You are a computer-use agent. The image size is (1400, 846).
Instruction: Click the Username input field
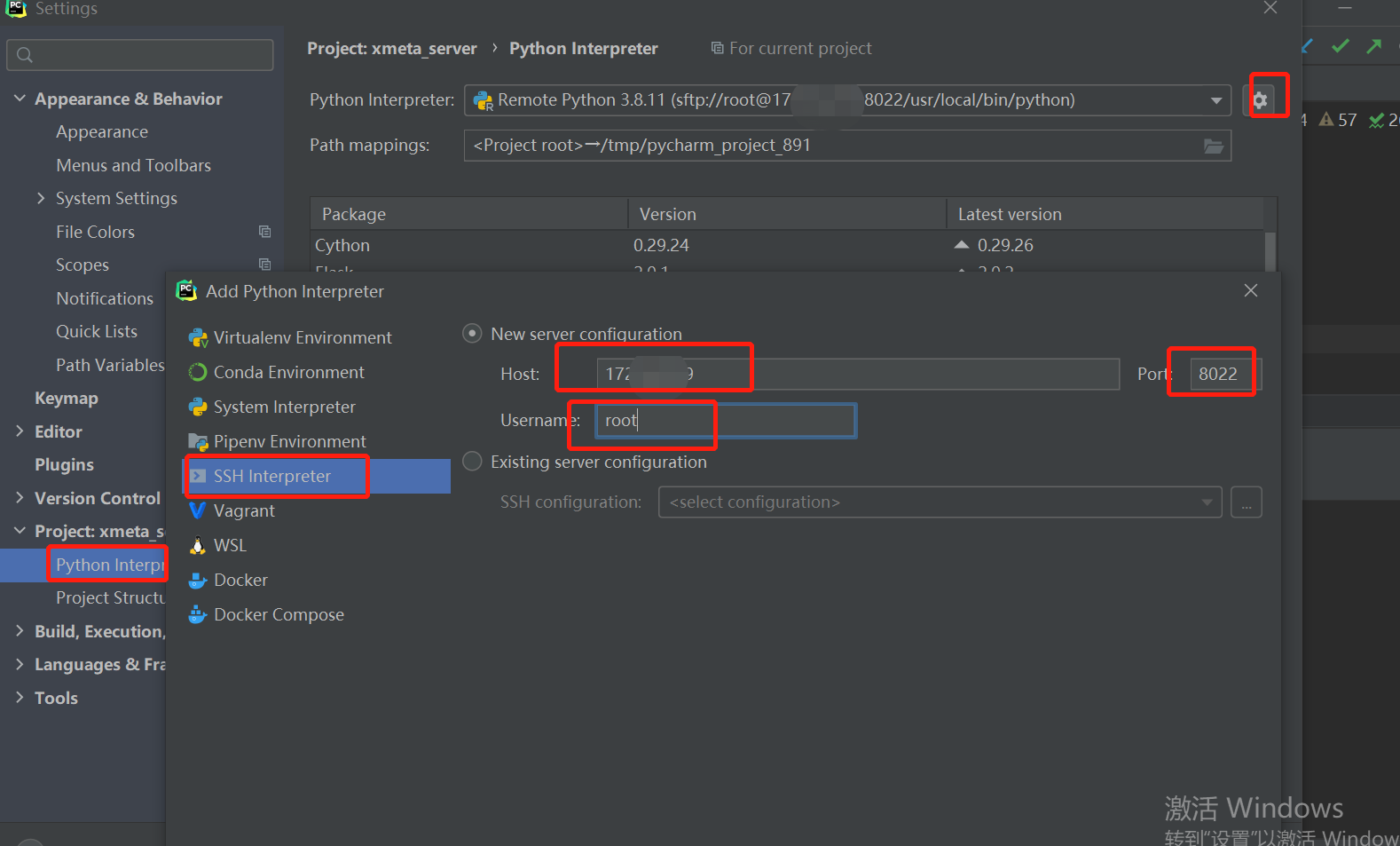click(x=725, y=420)
